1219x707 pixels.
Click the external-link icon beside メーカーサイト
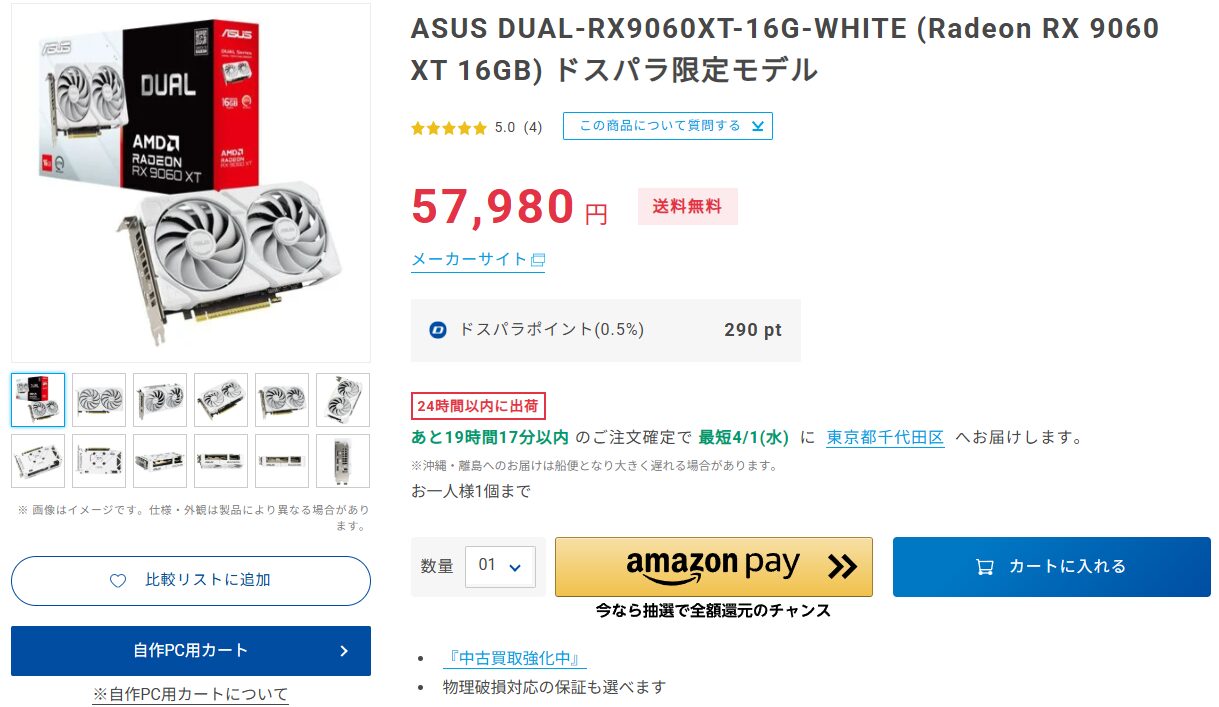(538, 260)
